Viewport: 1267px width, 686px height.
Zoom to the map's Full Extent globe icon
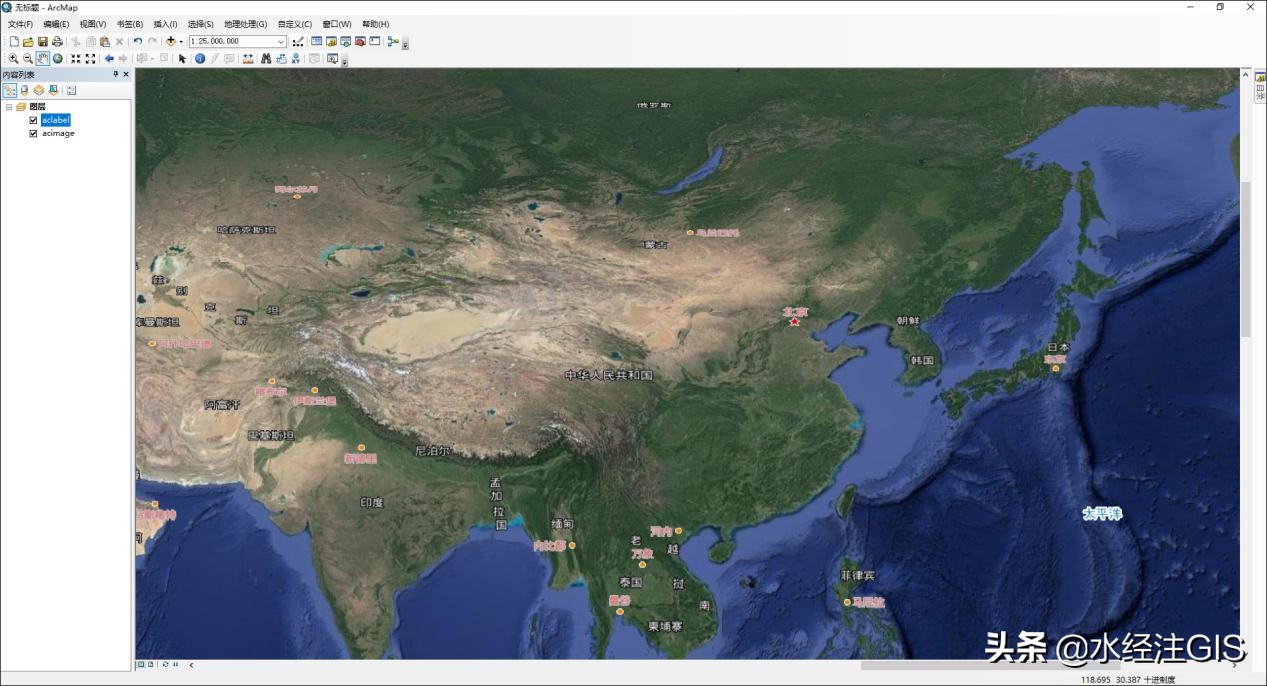click(57, 58)
